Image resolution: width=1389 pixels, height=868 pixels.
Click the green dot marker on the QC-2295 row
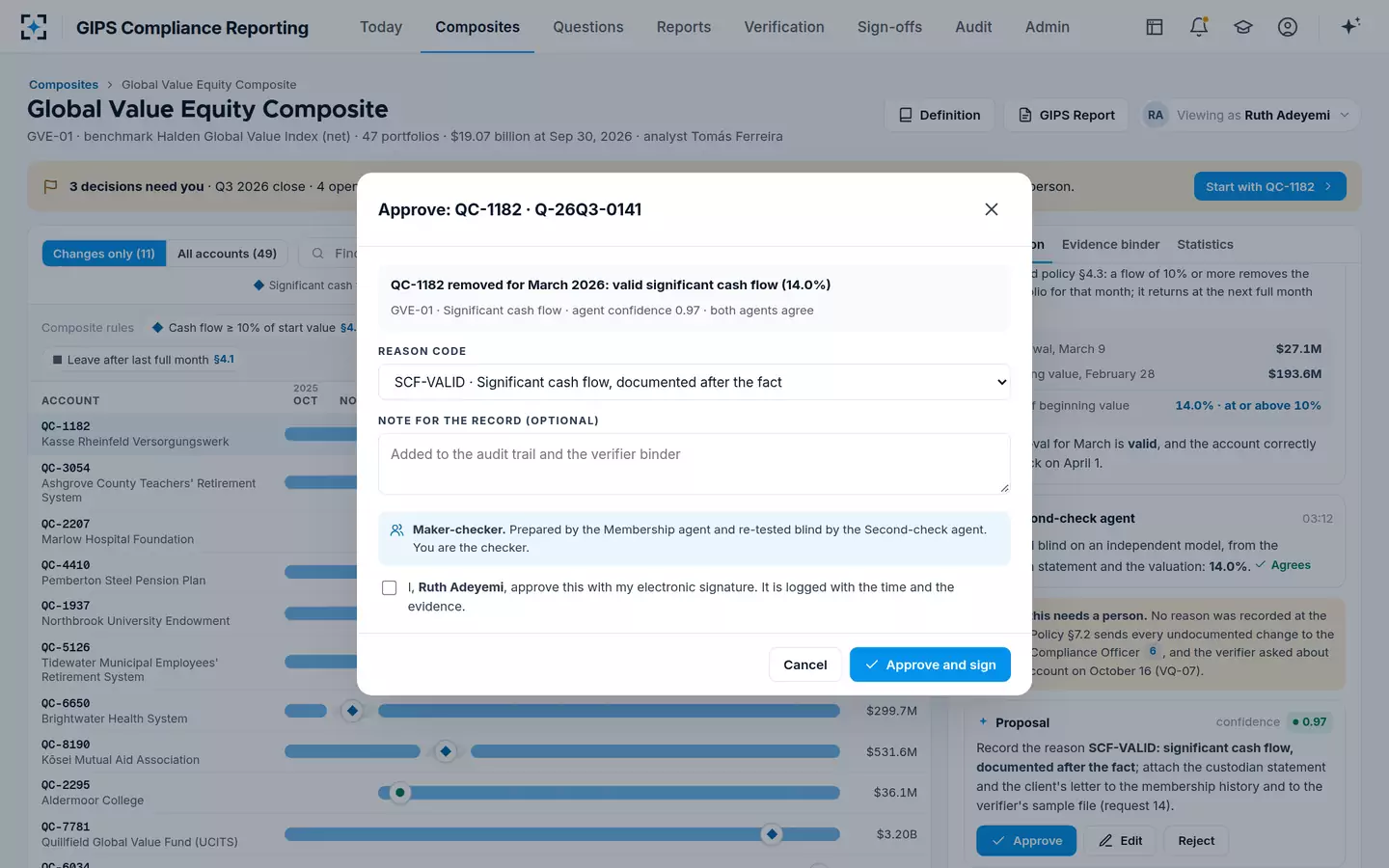tap(399, 793)
